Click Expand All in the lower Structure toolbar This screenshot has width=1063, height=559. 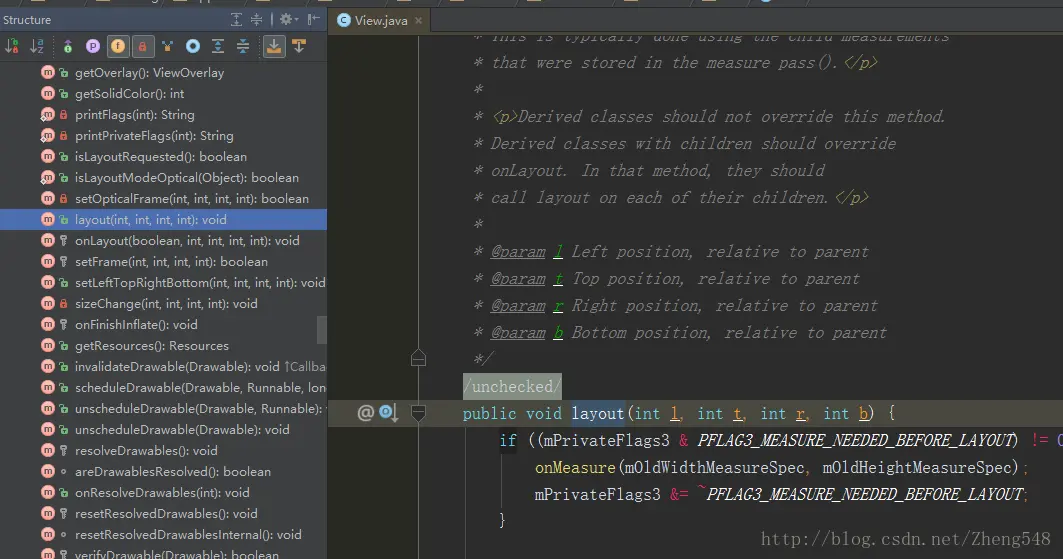click(x=218, y=46)
